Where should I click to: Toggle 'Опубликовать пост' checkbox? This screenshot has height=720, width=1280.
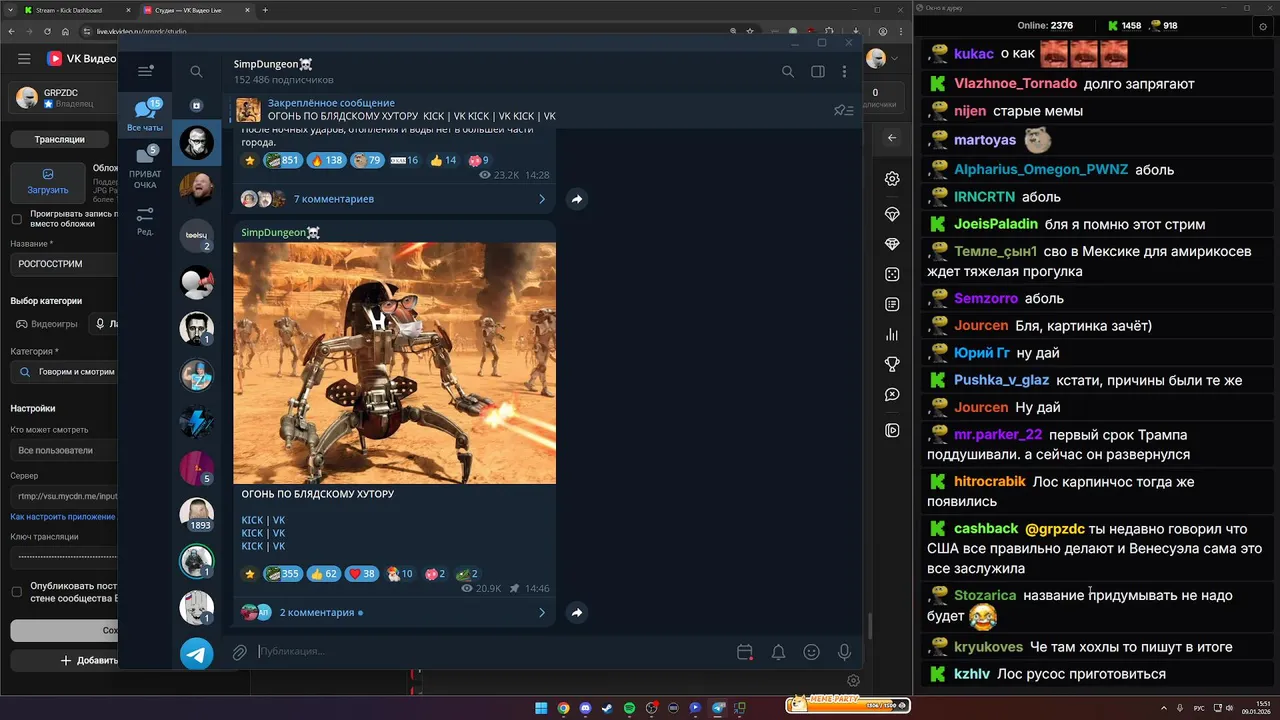(16, 592)
